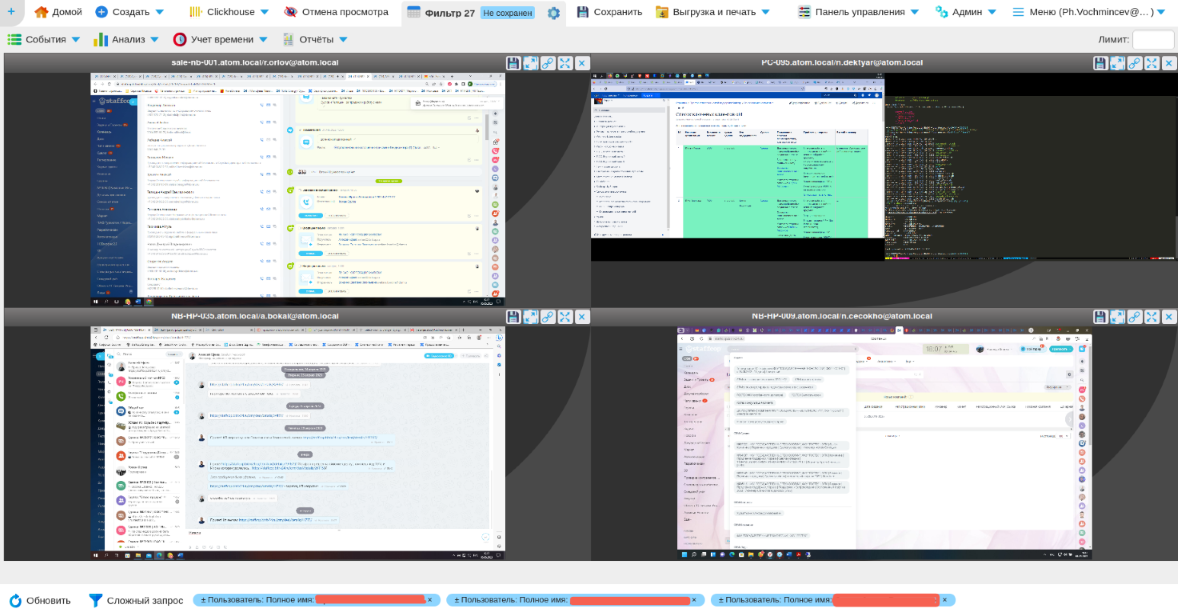1178x613 pixels.
Task: Open the Создать dropdown menu
Action: point(129,12)
